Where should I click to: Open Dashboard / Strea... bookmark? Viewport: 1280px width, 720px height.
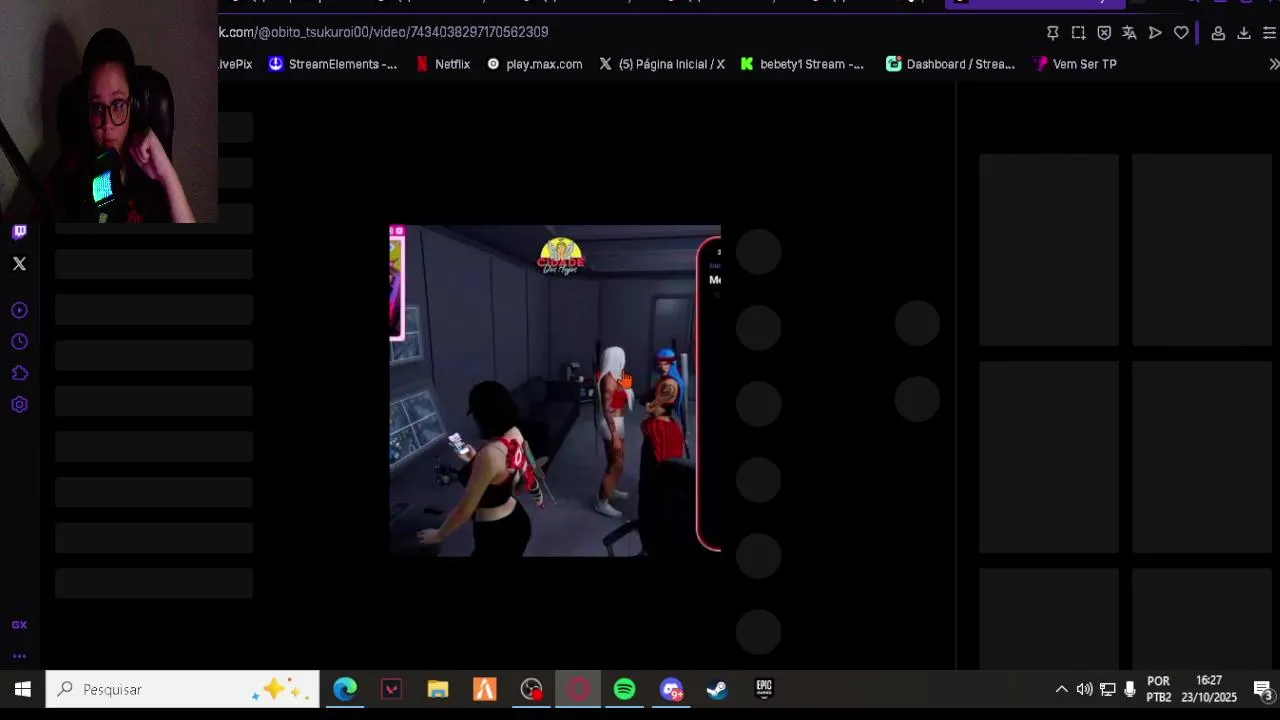(950, 64)
